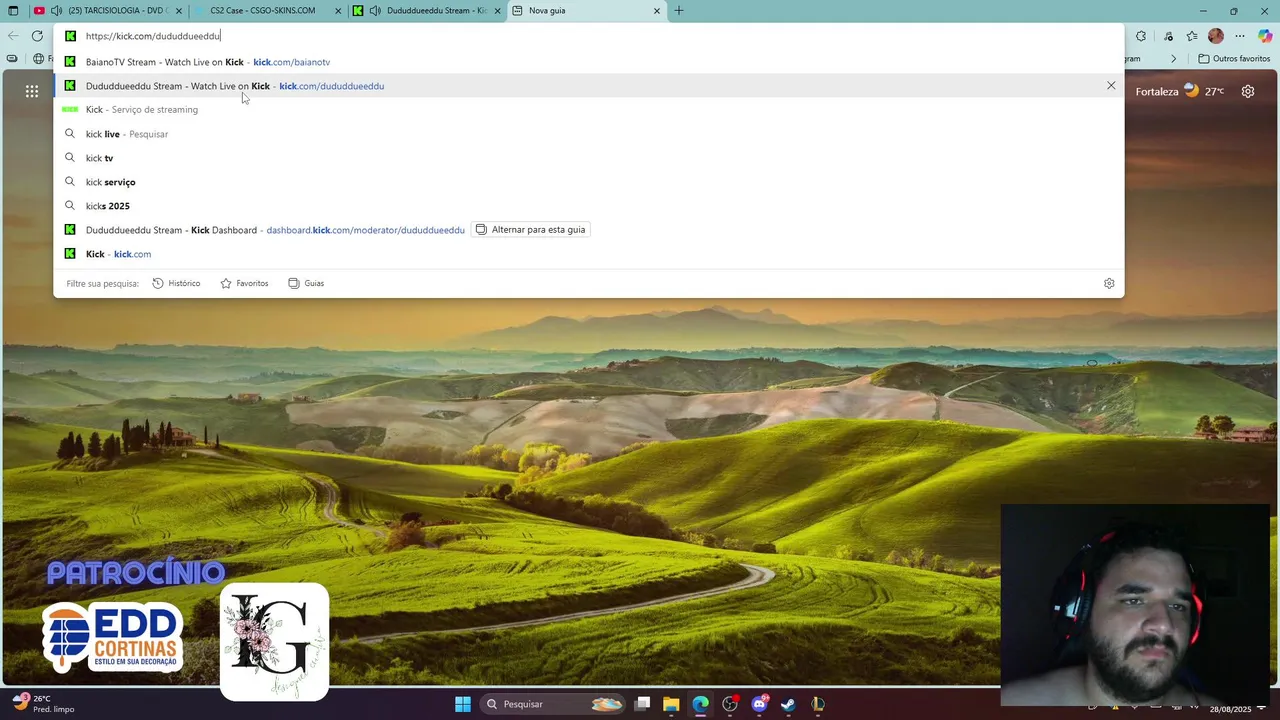Filter suggestions by Guias
The width and height of the screenshot is (1280, 720).
(x=306, y=283)
